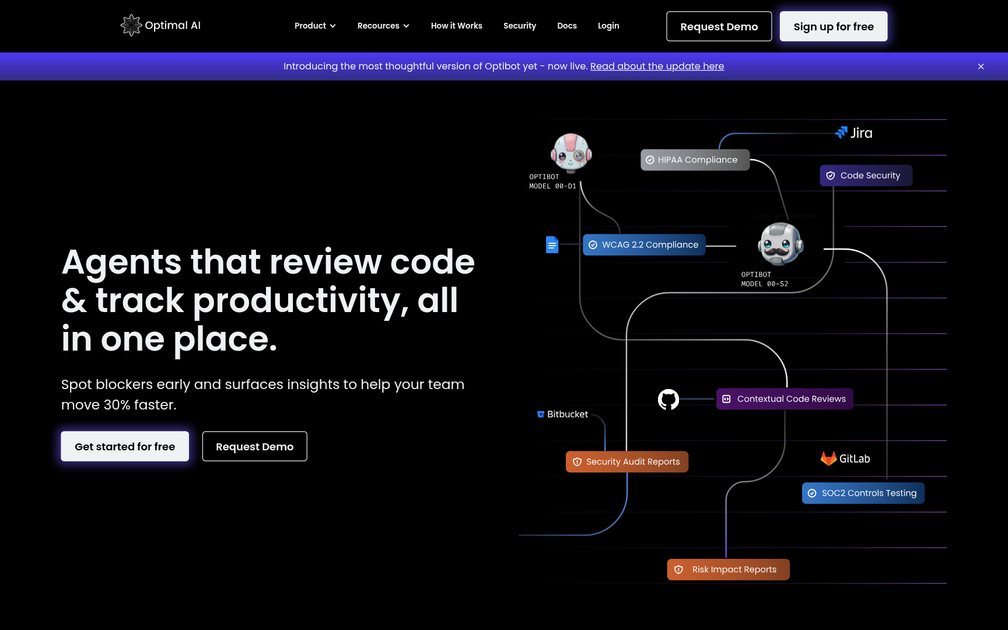Select the SOC2 Controls Testing badge

862,492
